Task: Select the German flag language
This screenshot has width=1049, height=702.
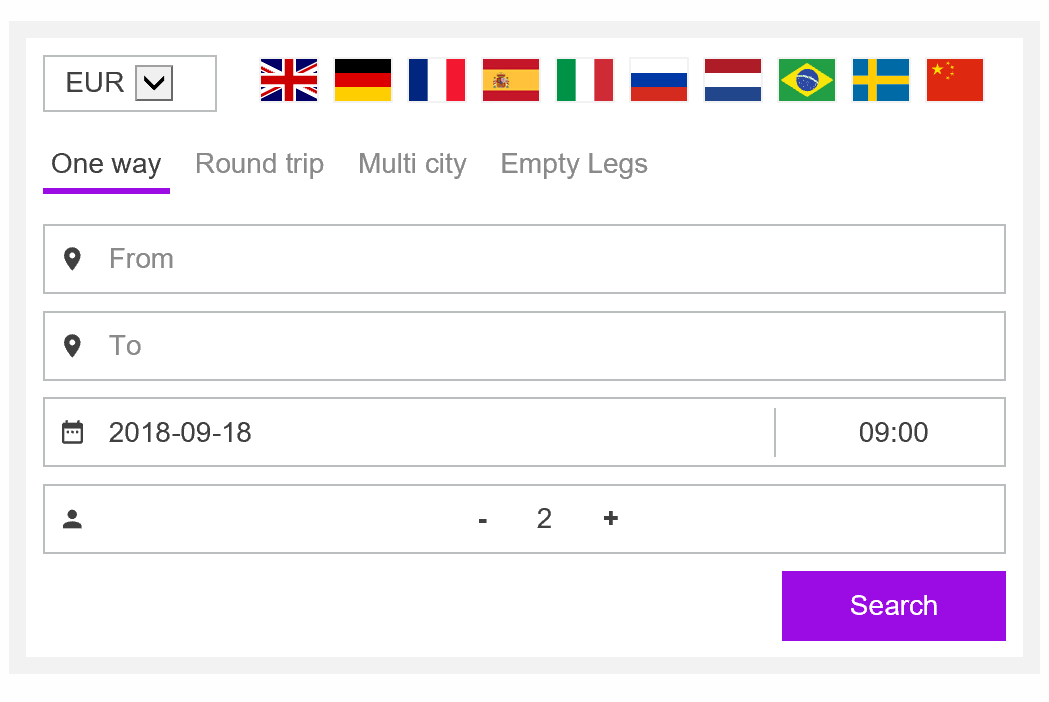Action: (x=363, y=80)
